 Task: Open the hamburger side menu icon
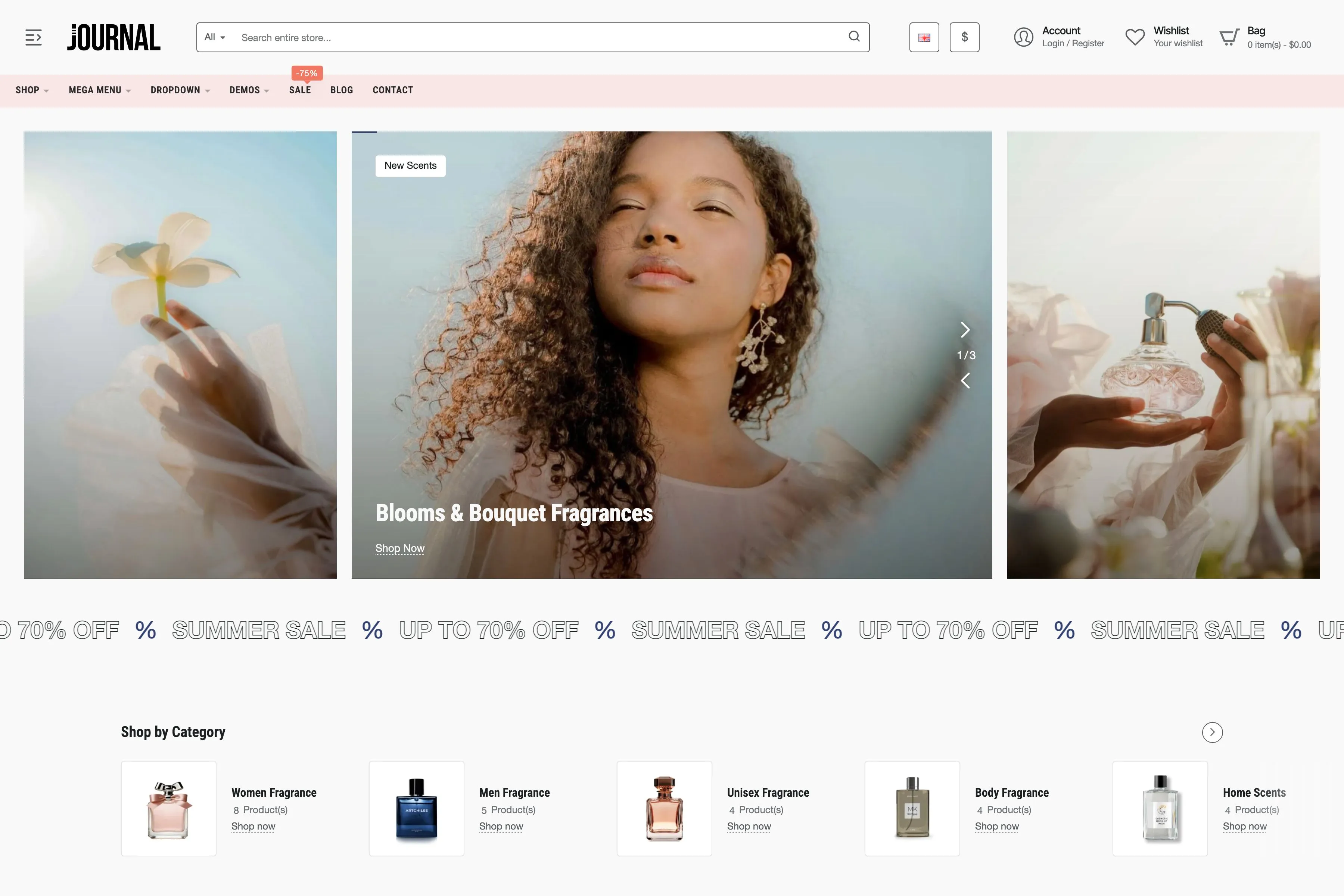tap(34, 38)
